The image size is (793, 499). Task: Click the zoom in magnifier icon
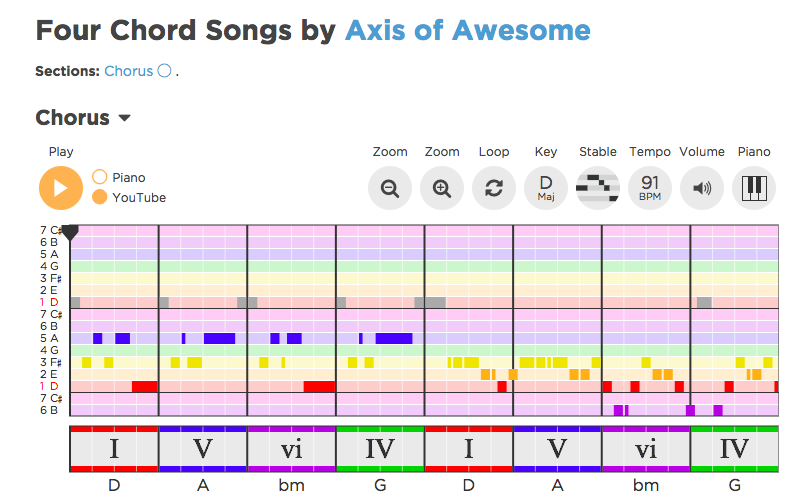point(442,188)
